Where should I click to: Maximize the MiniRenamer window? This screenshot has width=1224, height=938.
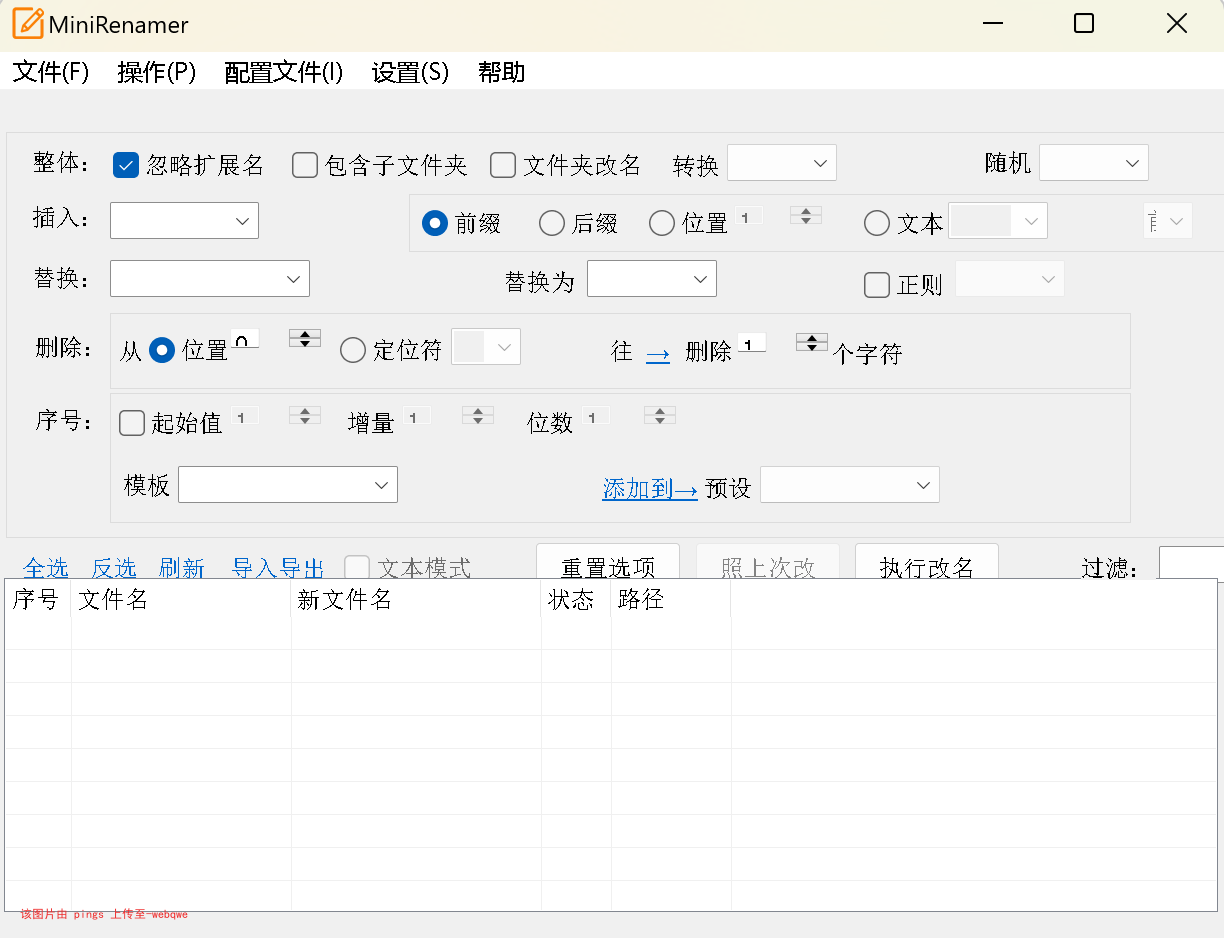pos(1084,24)
